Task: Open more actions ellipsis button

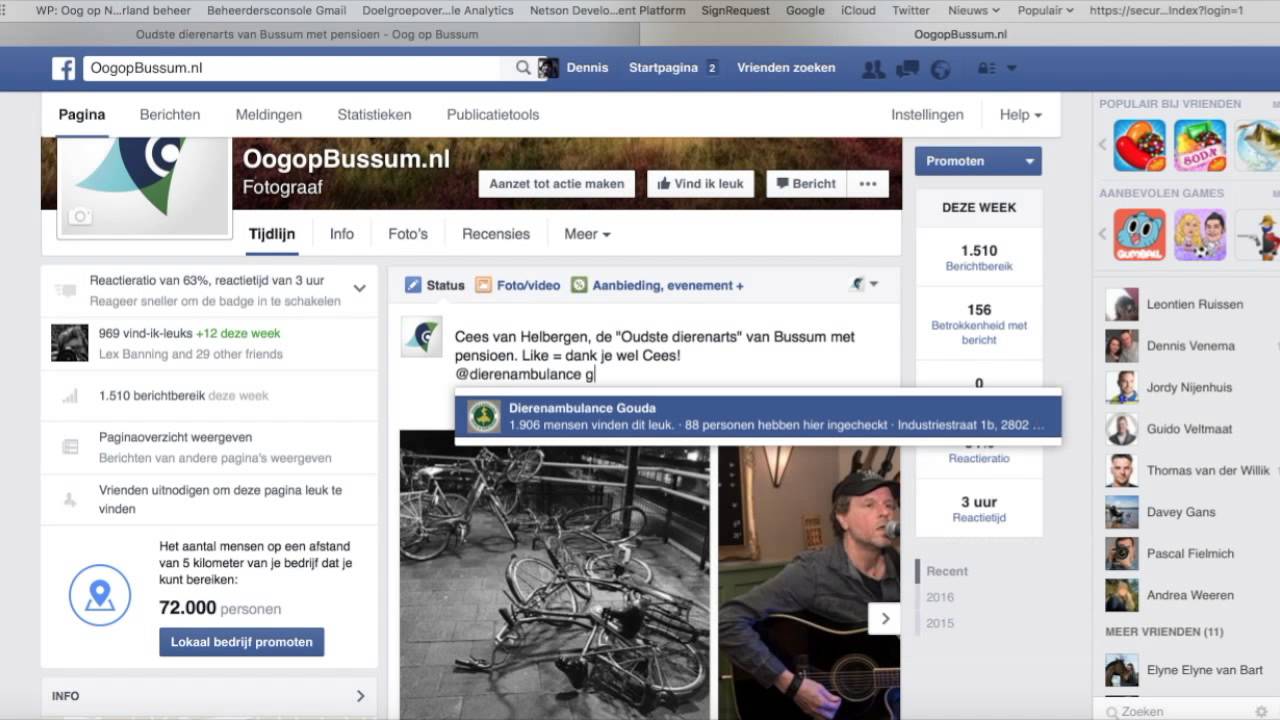Action: pyautogui.click(x=868, y=184)
